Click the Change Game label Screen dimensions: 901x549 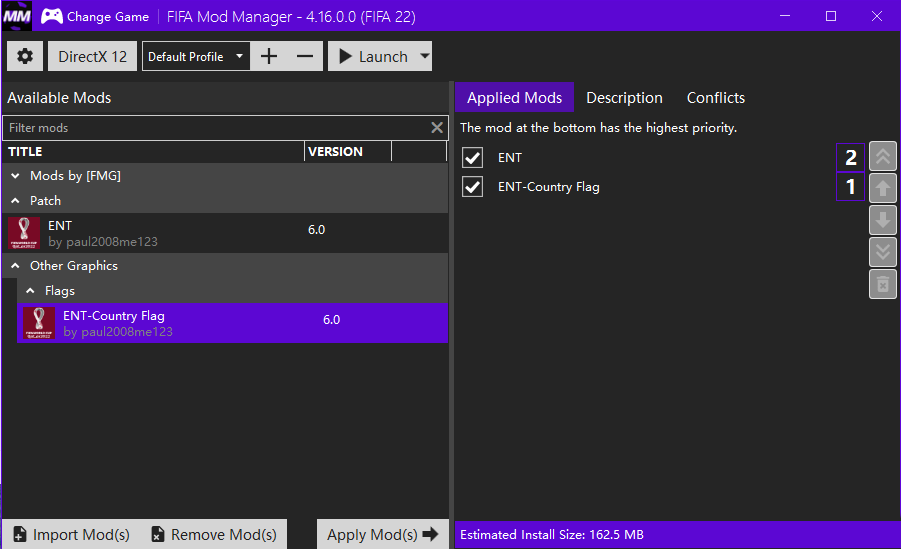(108, 17)
